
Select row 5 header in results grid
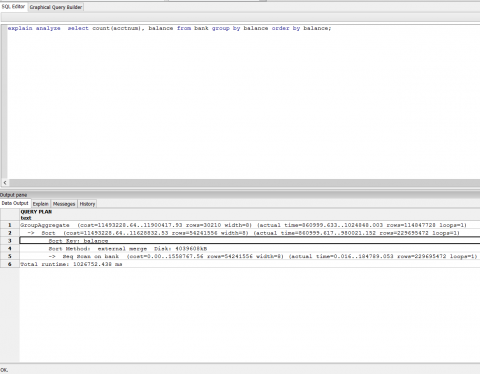click(x=10, y=256)
